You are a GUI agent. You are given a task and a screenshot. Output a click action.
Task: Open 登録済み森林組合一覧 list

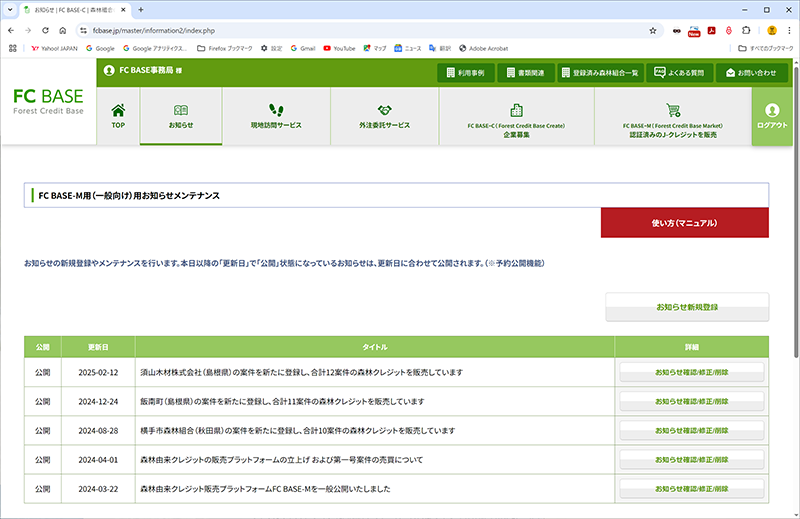[599, 73]
